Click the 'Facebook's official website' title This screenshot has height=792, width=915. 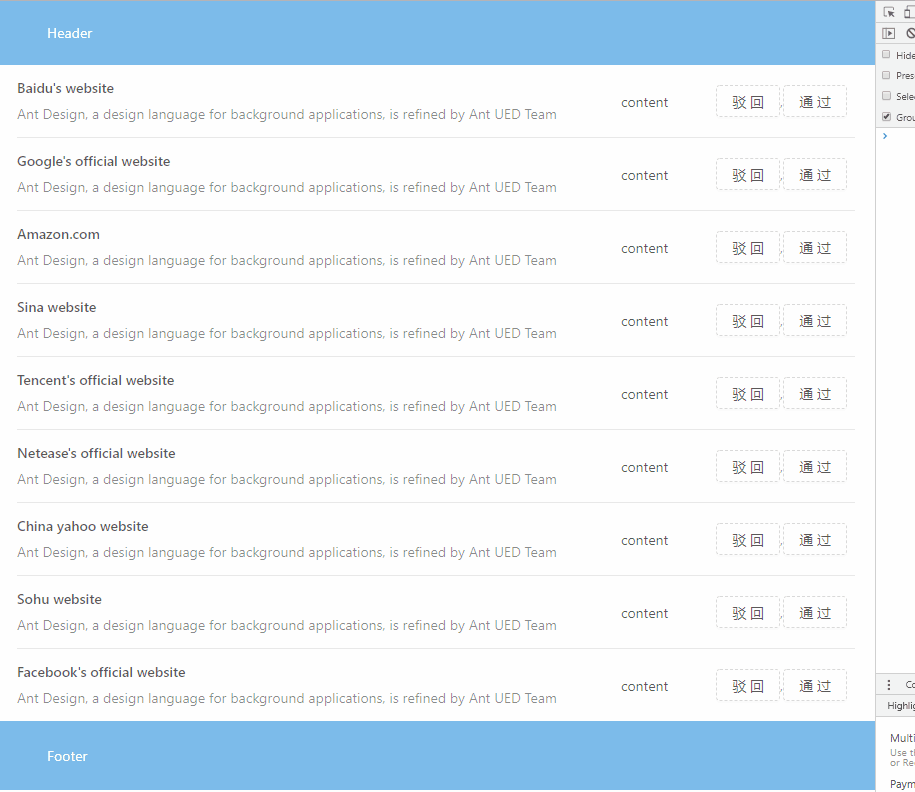tap(101, 672)
